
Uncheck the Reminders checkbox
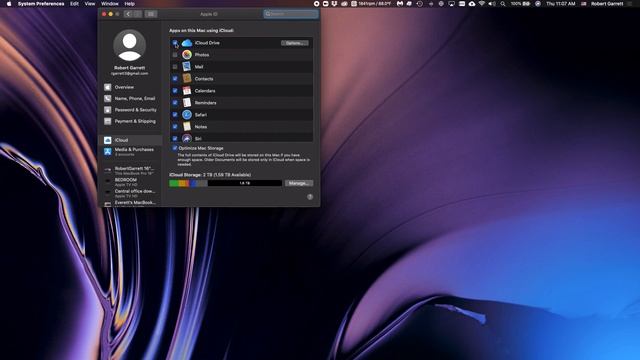click(x=175, y=102)
